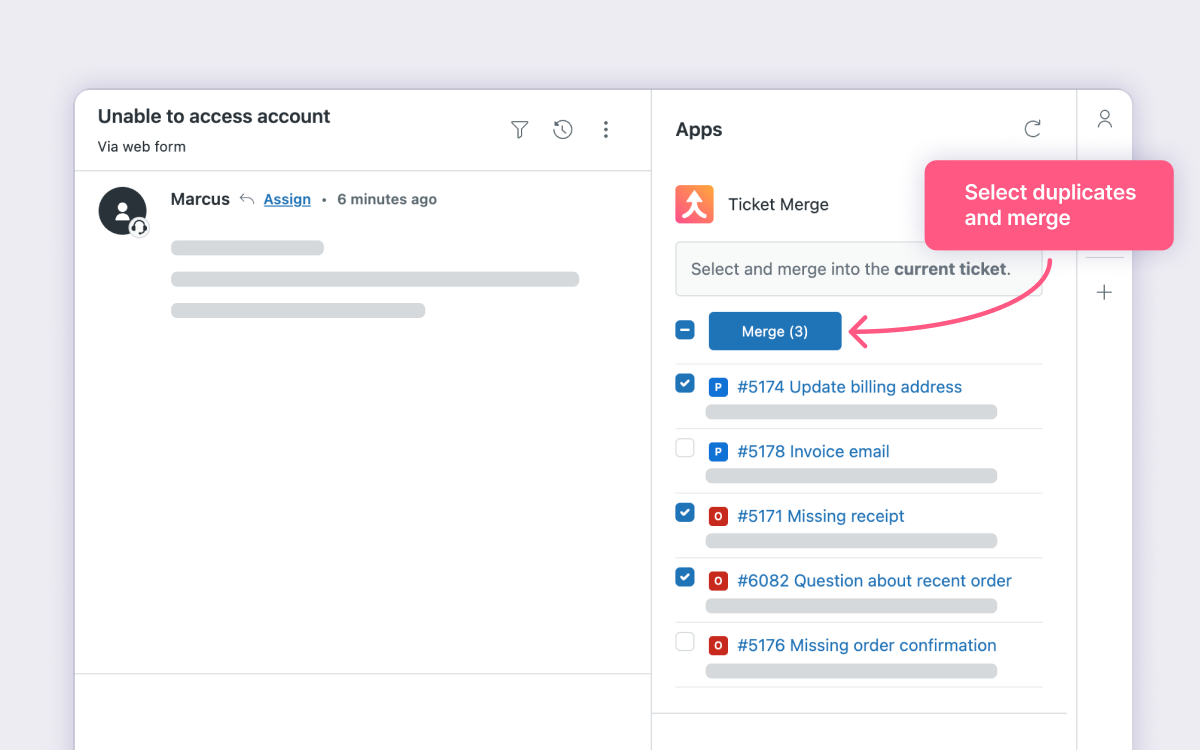Click Marcus's avatar image
1200x750 pixels.
(123, 211)
